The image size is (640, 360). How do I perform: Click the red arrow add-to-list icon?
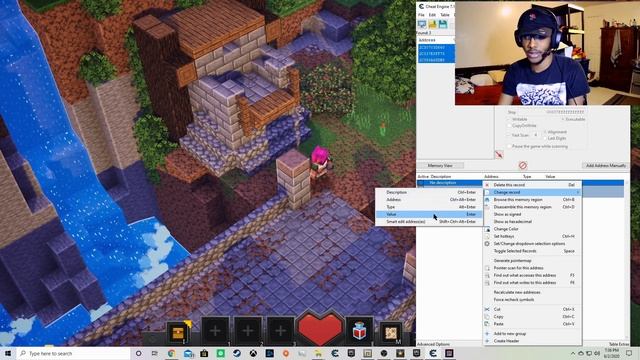tap(499, 155)
